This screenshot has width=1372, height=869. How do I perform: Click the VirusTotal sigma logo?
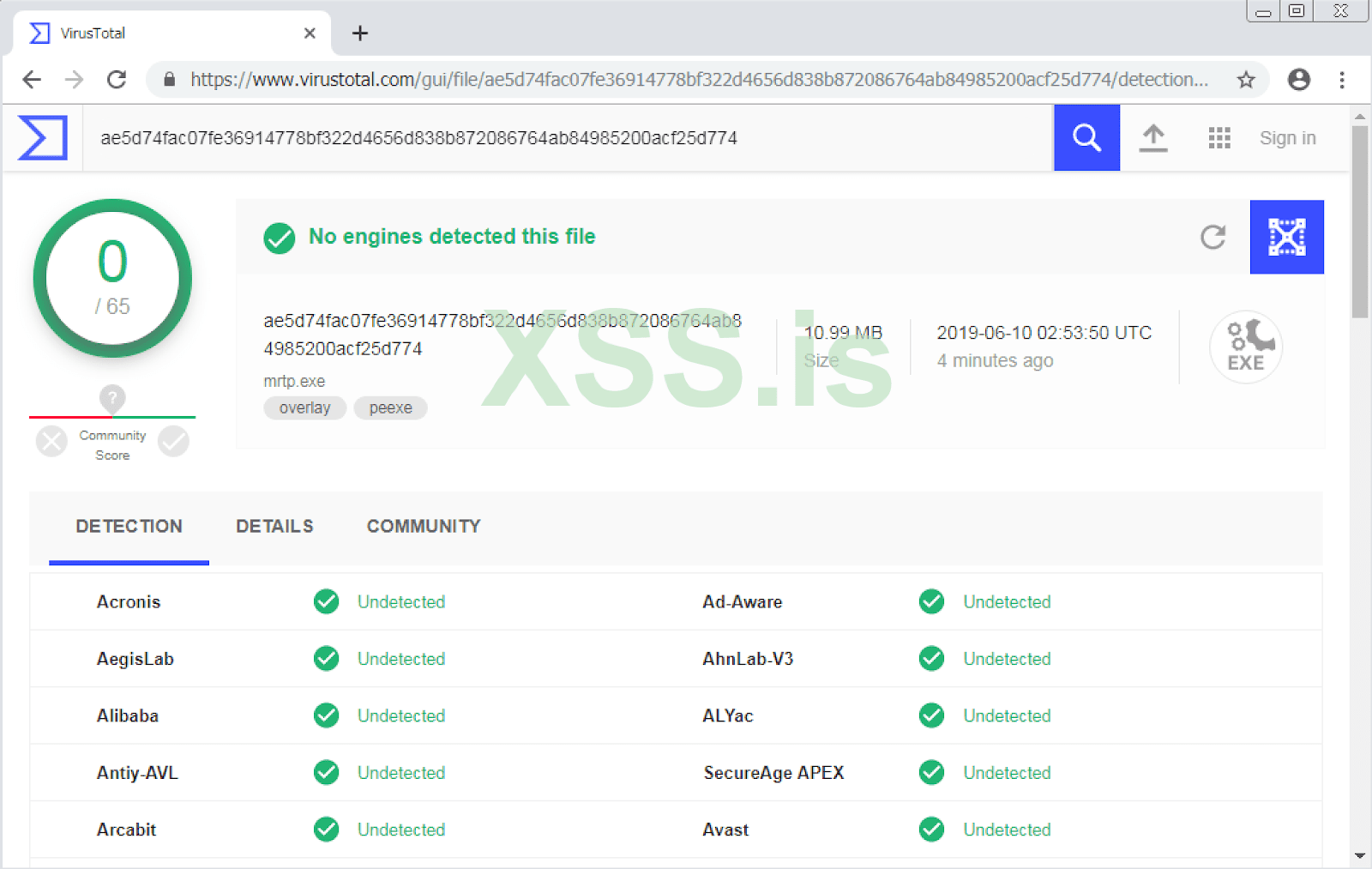(x=43, y=138)
